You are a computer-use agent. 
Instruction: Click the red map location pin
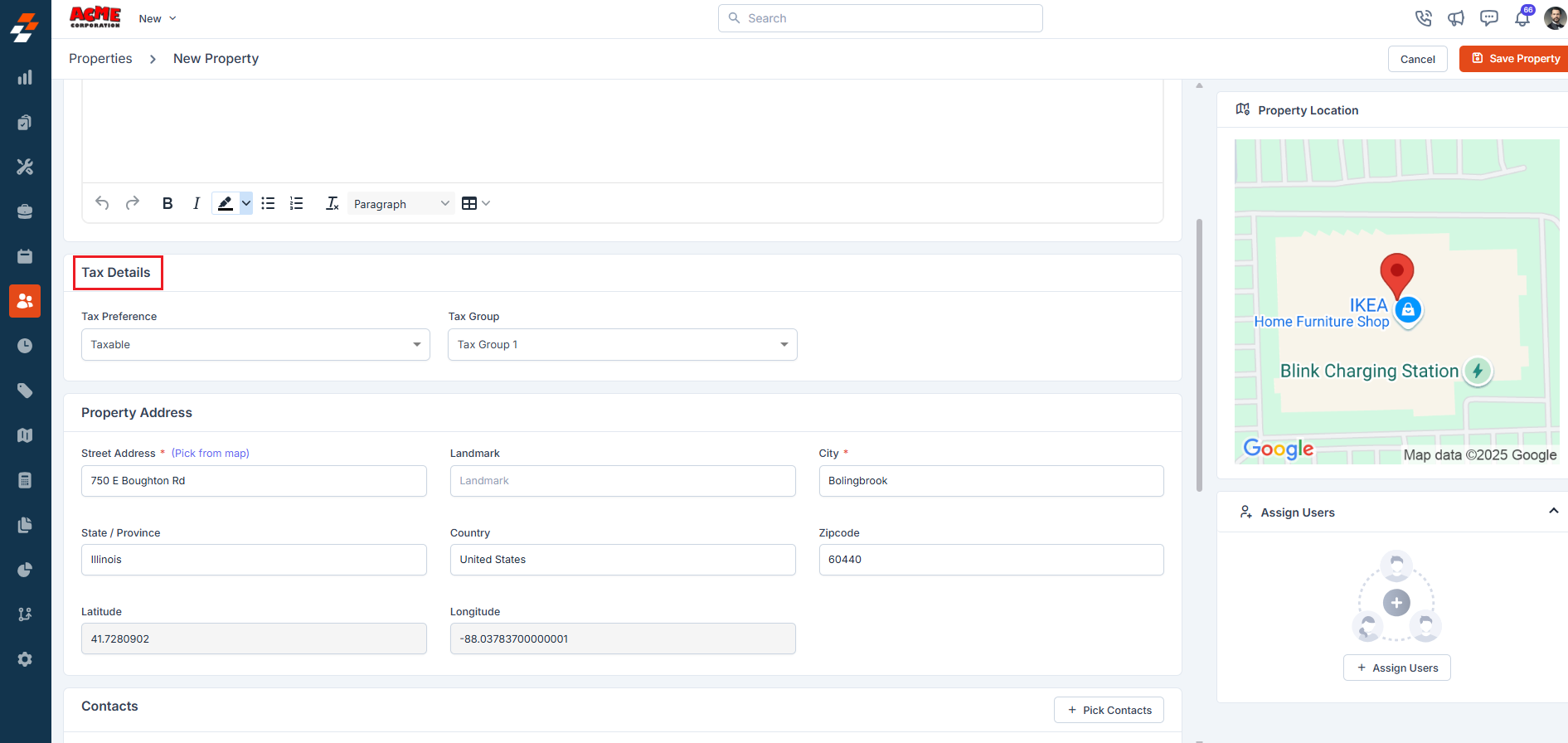pos(1396,275)
